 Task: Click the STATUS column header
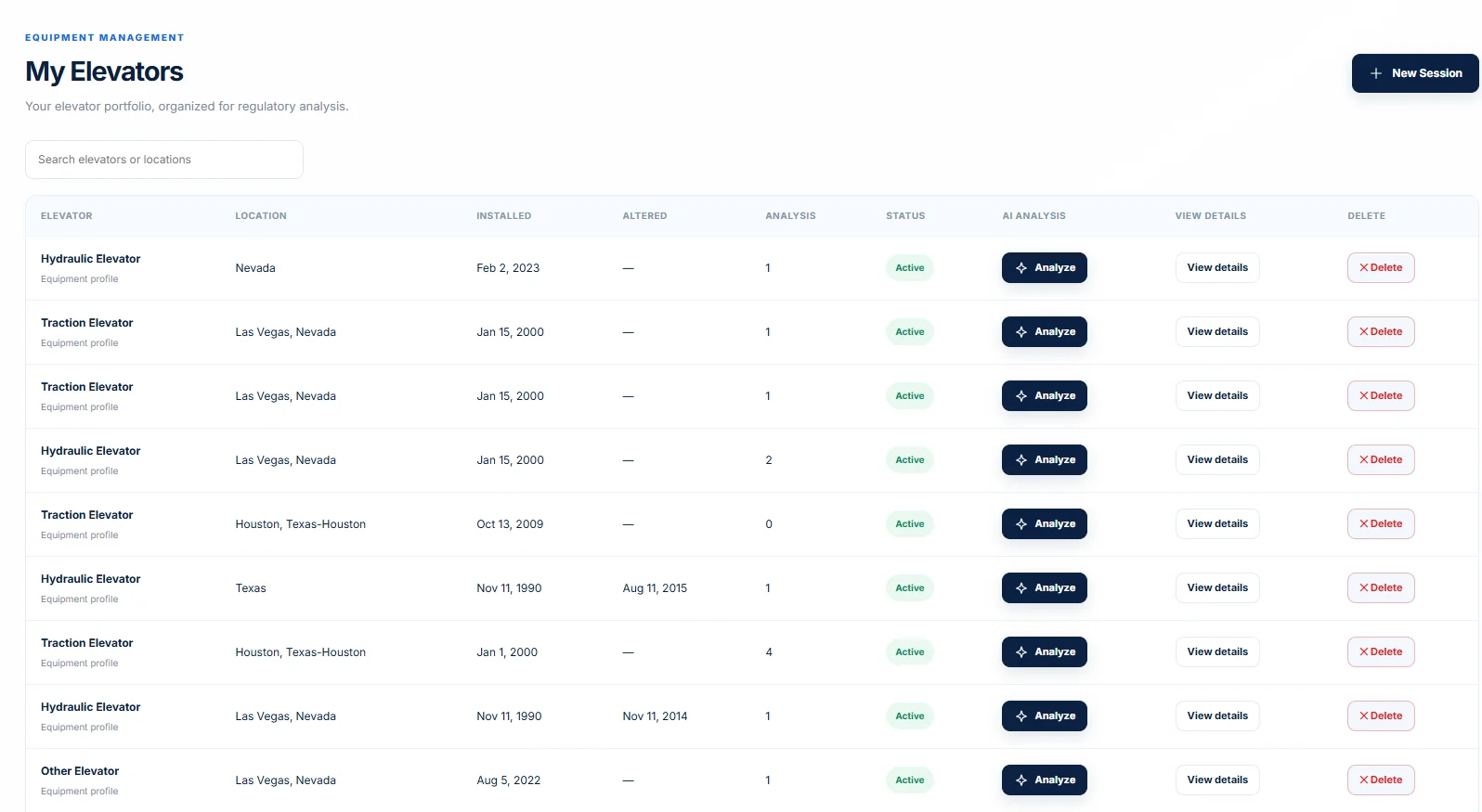tap(905, 216)
